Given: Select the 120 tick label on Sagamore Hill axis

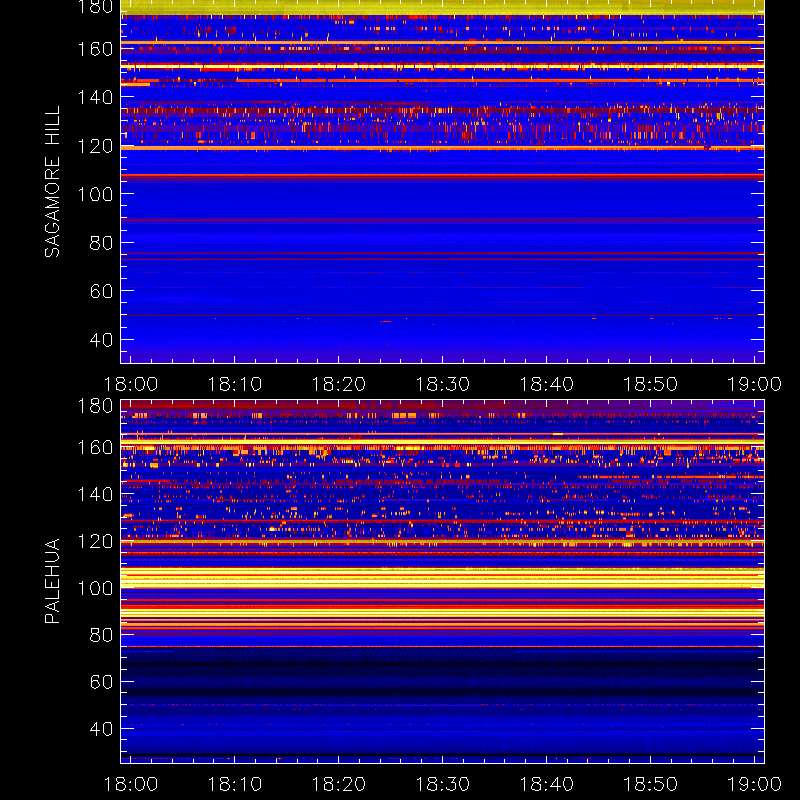Looking at the screenshot, I should click(x=95, y=146).
